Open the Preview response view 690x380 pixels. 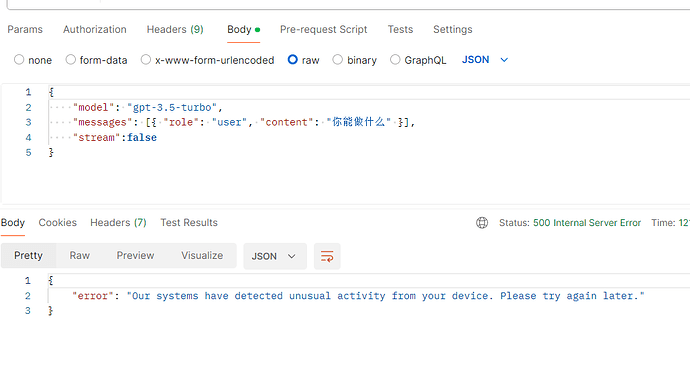(135, 256)
